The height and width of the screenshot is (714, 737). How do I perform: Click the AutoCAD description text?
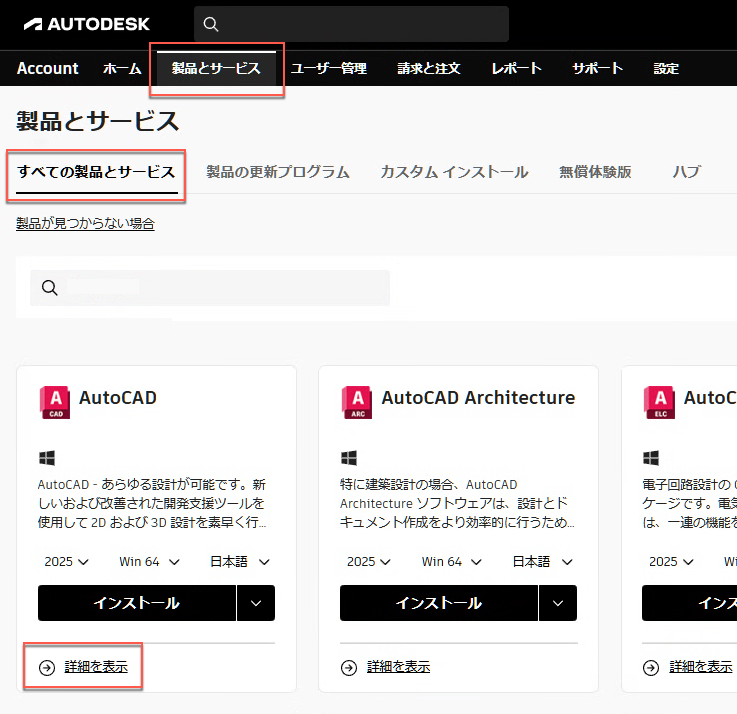[152, 503]
